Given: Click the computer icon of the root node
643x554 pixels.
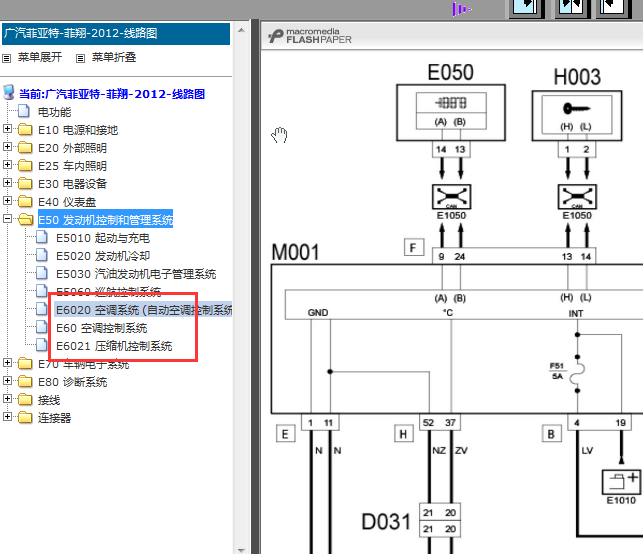Looking at the screenshot, I should pos(9,92).
